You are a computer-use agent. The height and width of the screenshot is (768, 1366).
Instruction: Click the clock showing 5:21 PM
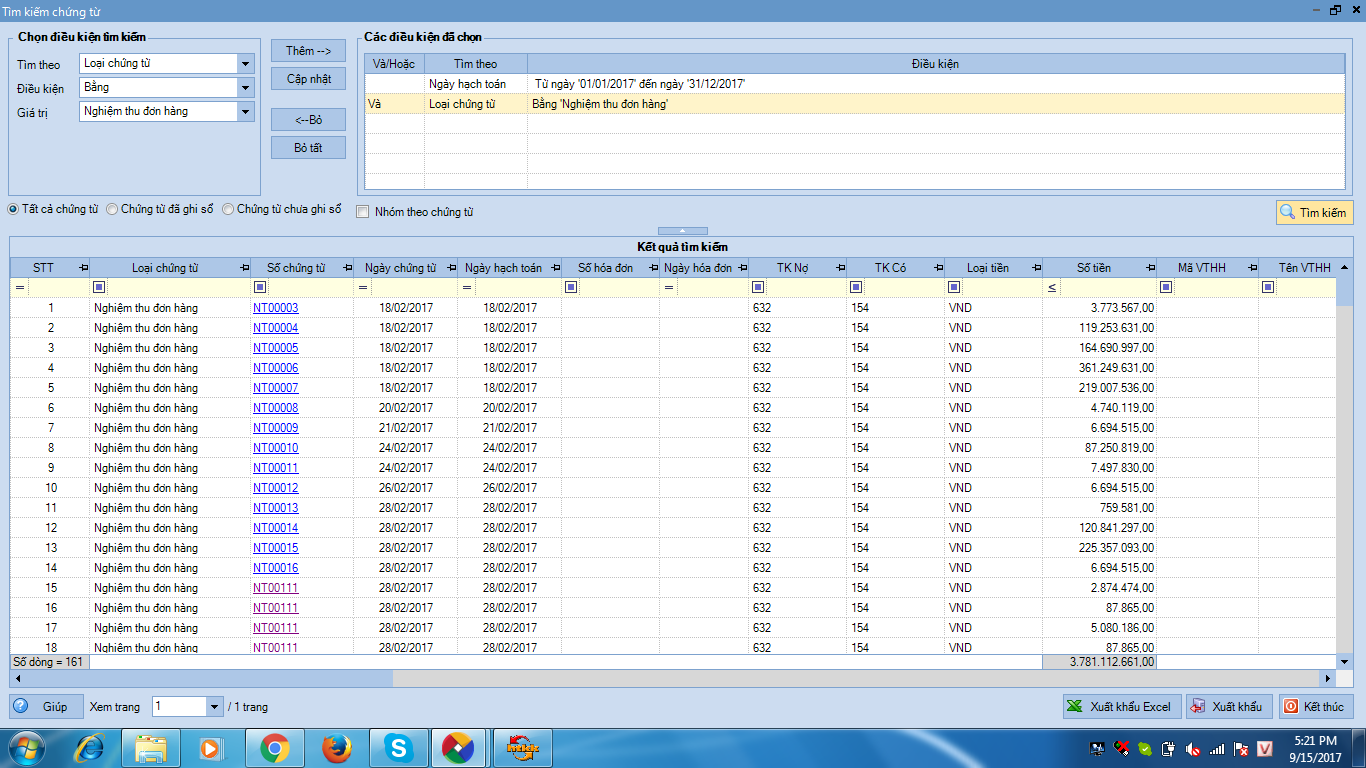click(x=1314, y=741)
